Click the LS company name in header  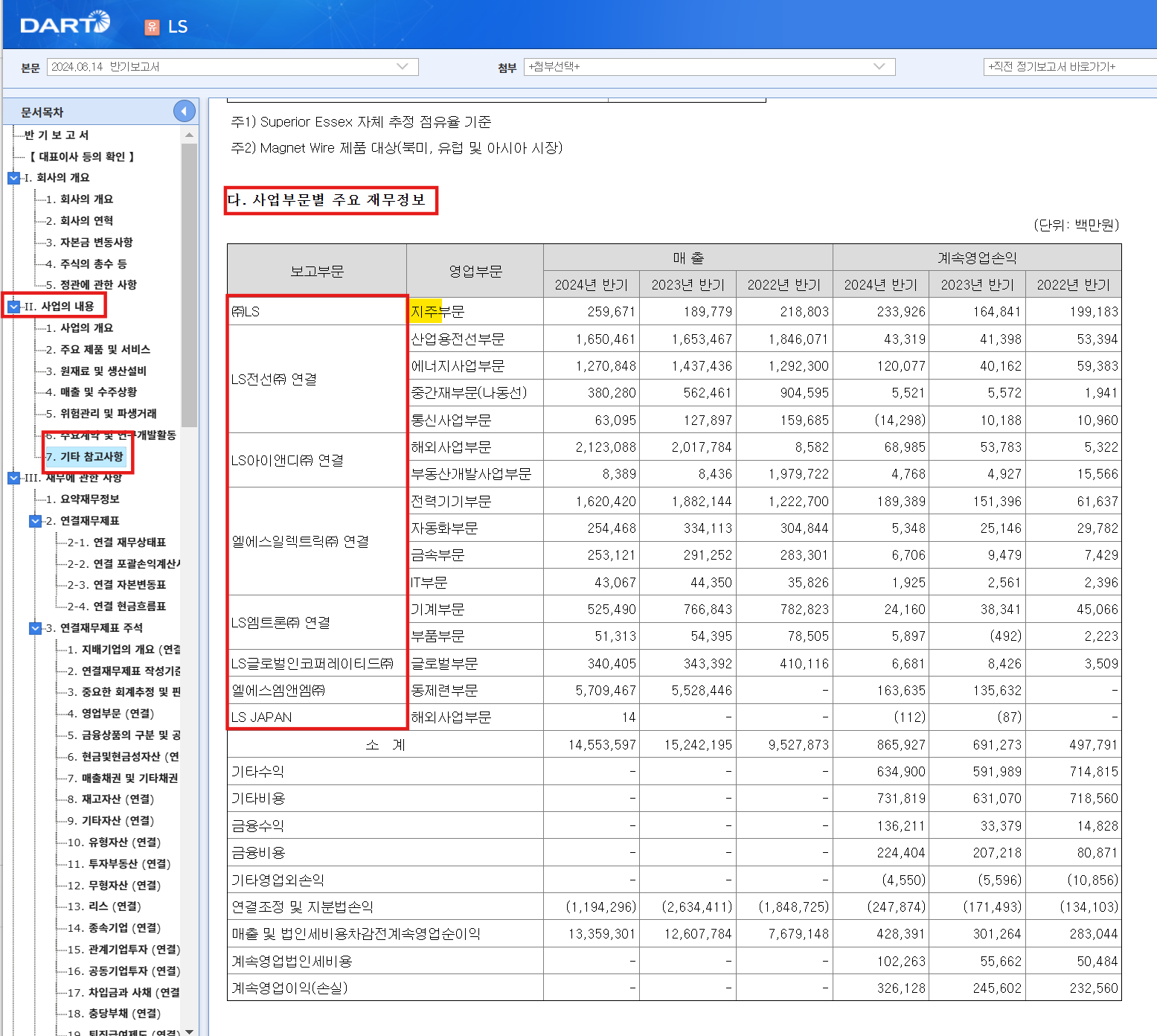click(x=178, y=27)
